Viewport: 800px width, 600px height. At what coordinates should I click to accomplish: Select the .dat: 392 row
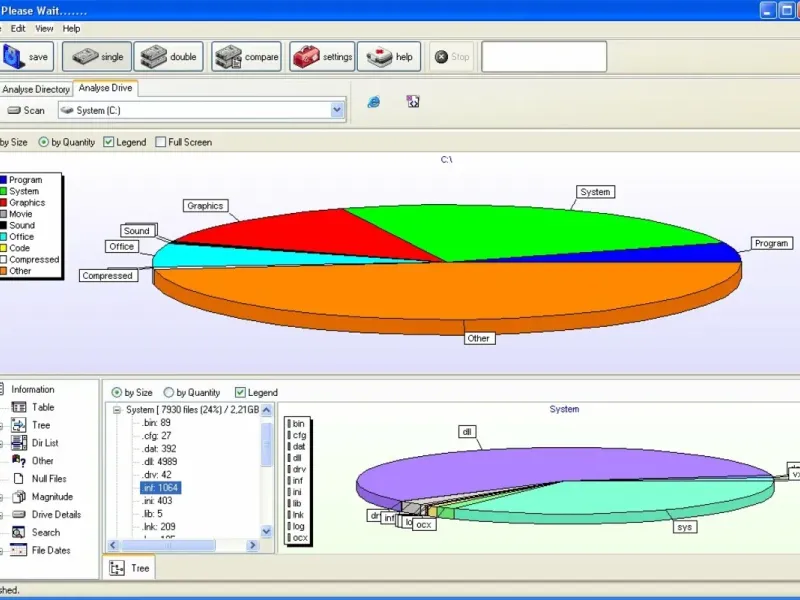click(x=159, y=448)
